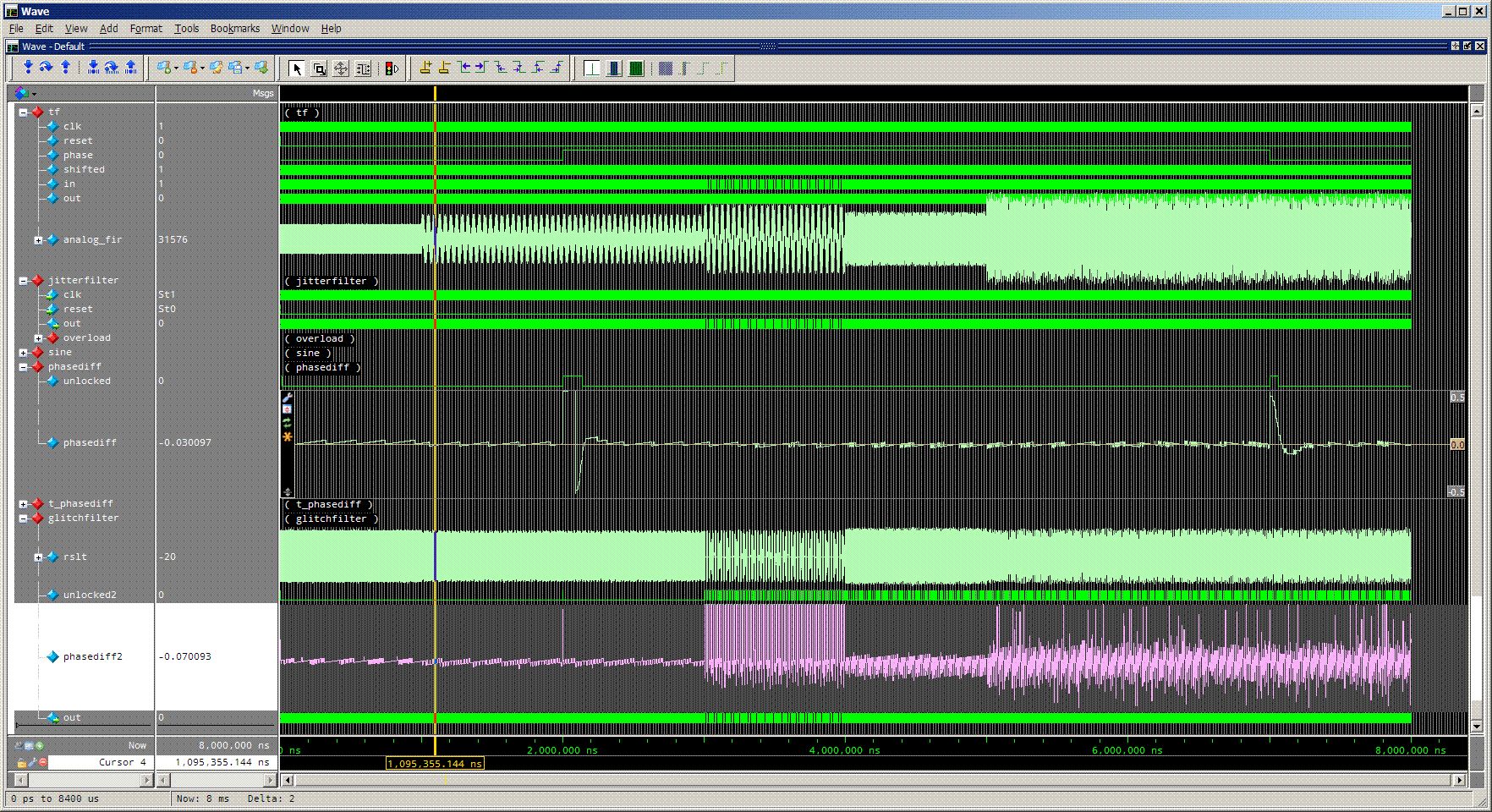The height and width of the screenshot is (812, 1492).
Task: Expand the t_phasediff group
Action: tap(24, 504)
